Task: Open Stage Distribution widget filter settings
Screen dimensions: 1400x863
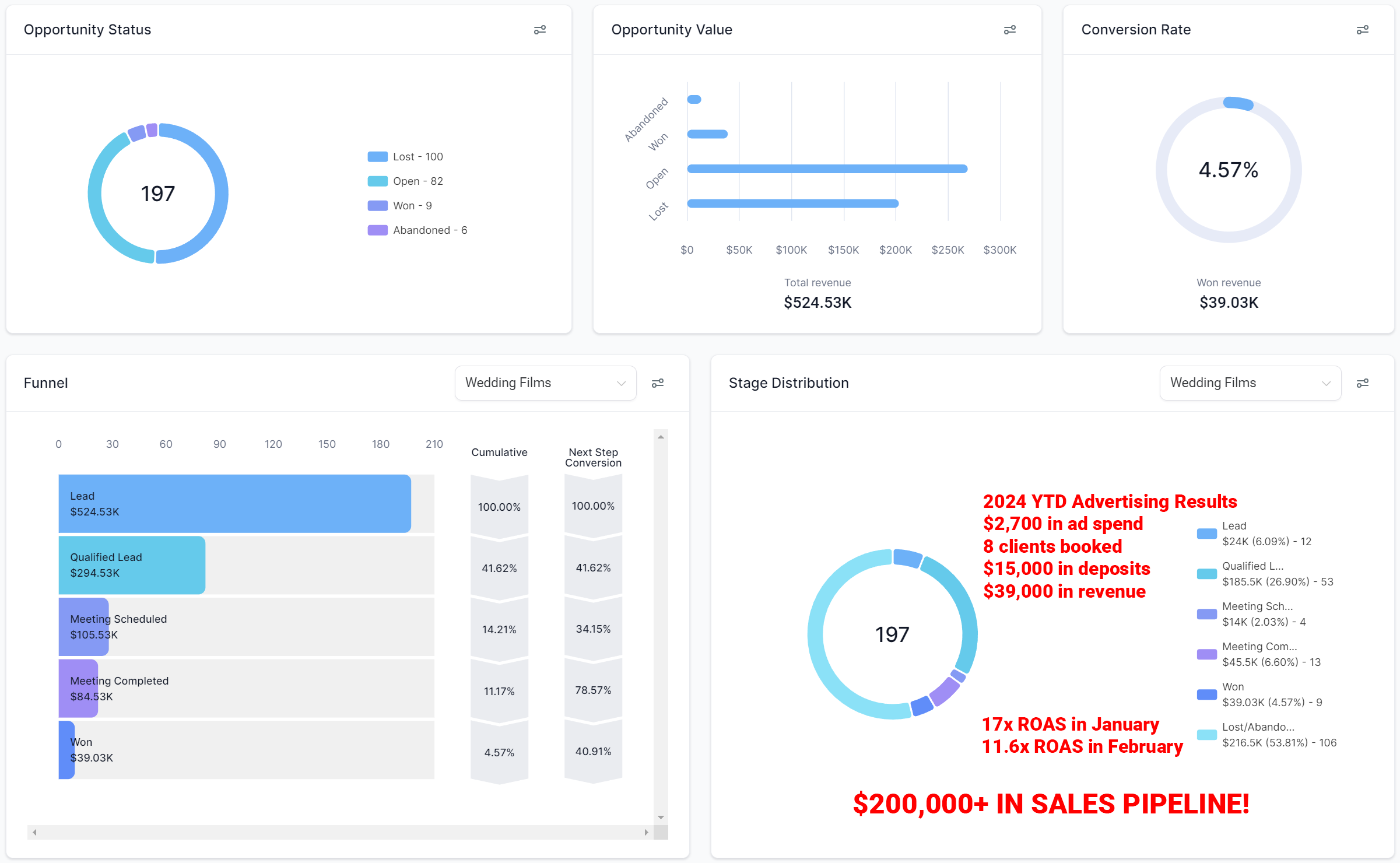Action: [1362, 383]
